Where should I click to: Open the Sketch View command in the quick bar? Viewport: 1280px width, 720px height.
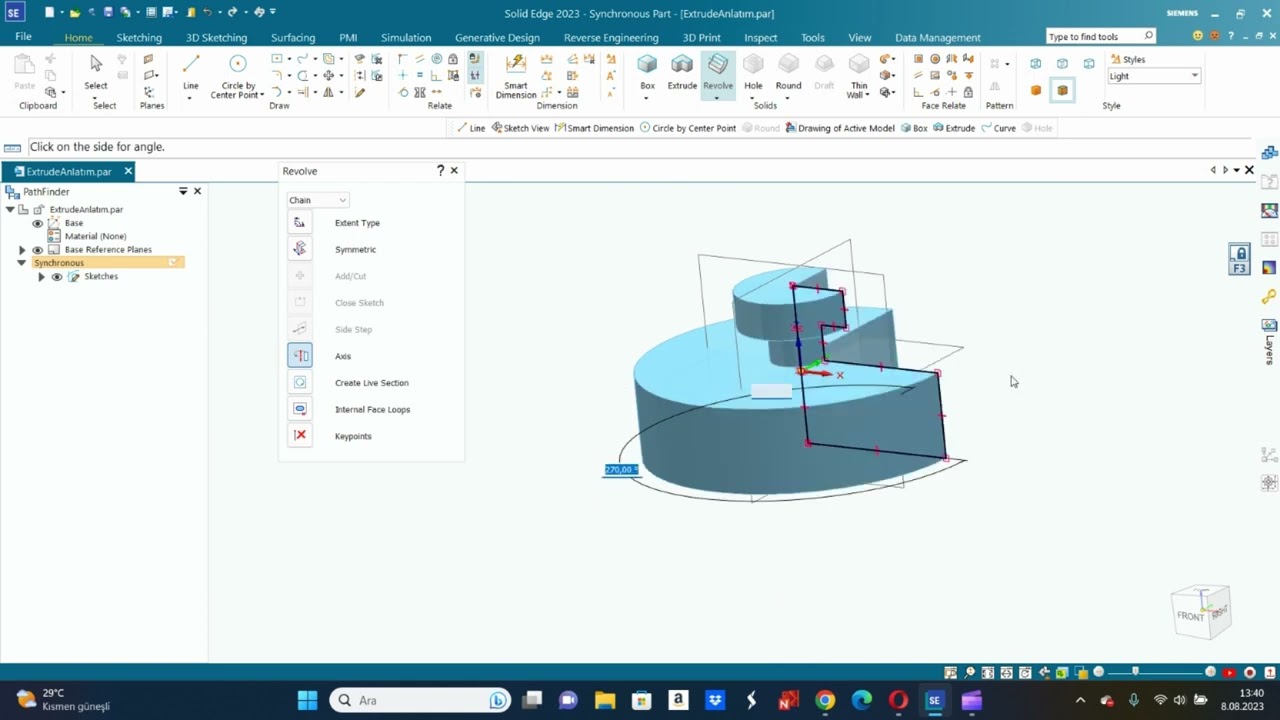520,128
